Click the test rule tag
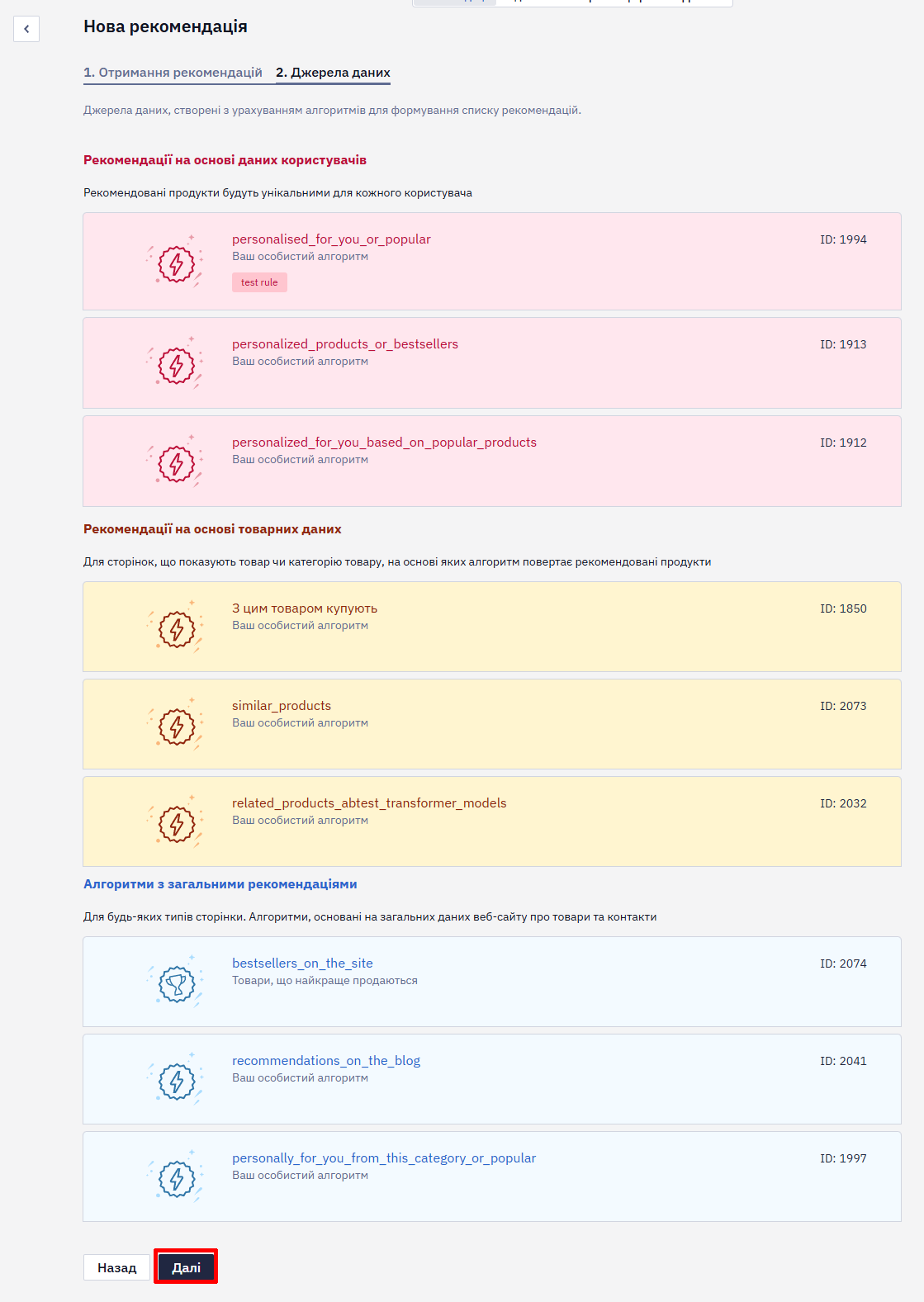924x1302 pixels. (259, 282)
